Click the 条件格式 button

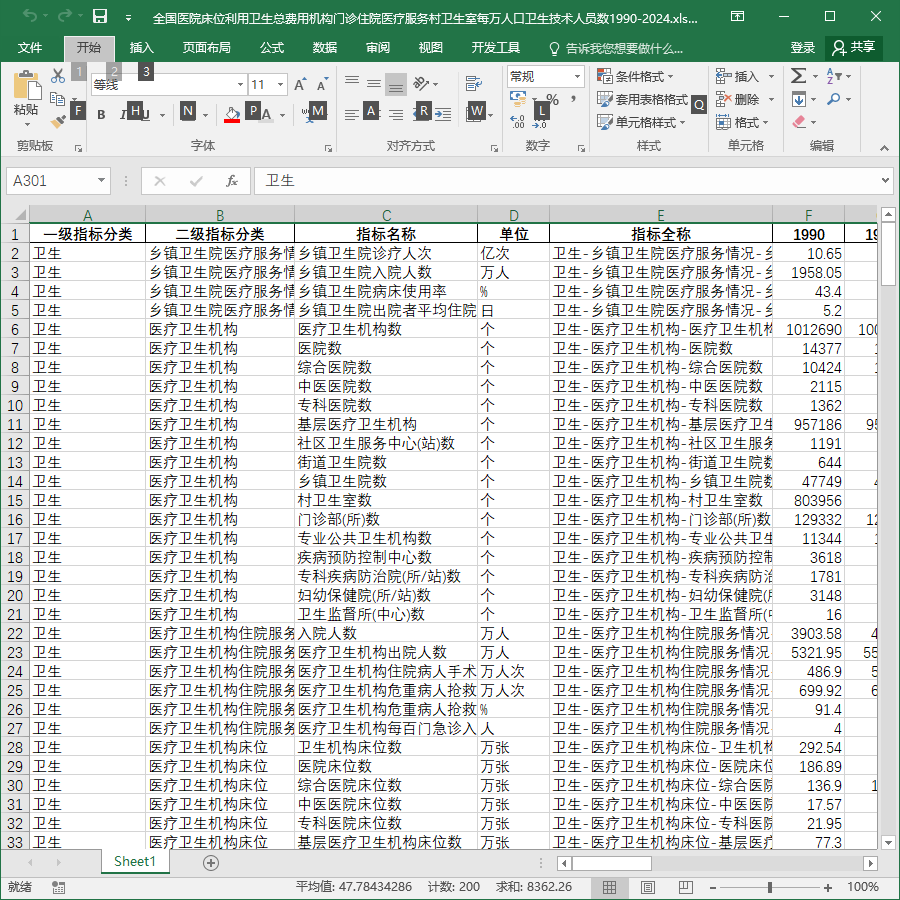pos(635,76)
